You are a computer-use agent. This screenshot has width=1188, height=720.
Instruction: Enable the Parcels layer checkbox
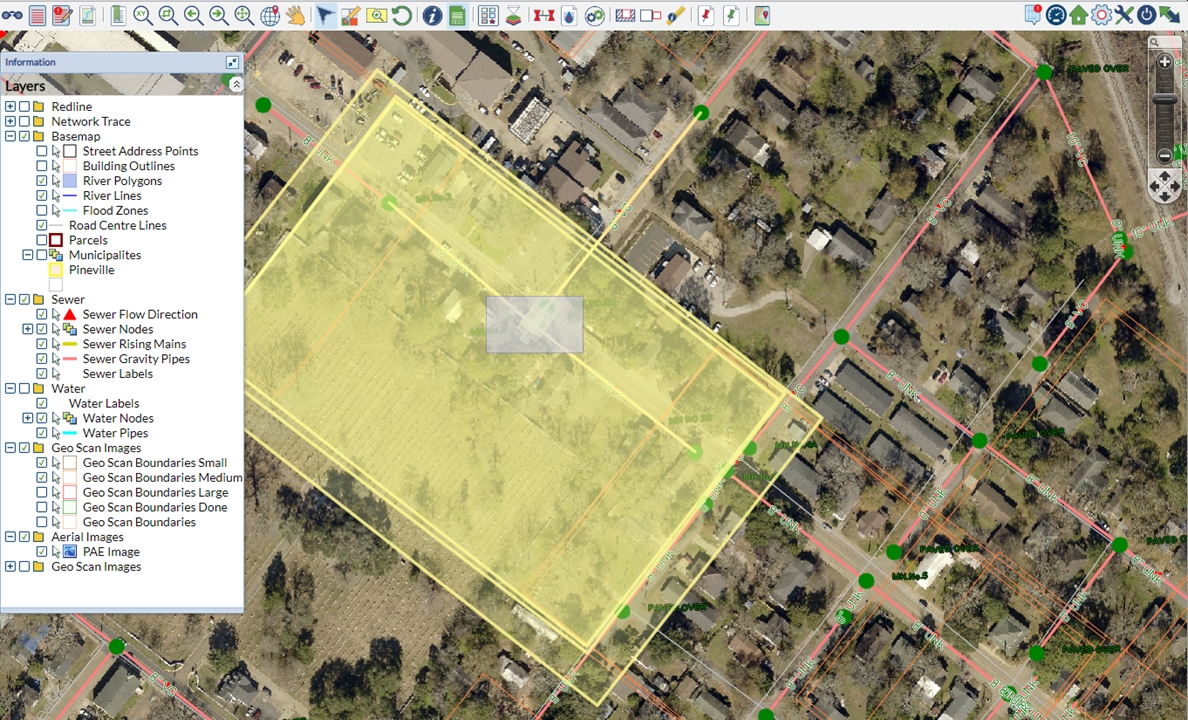pos(41,240)
